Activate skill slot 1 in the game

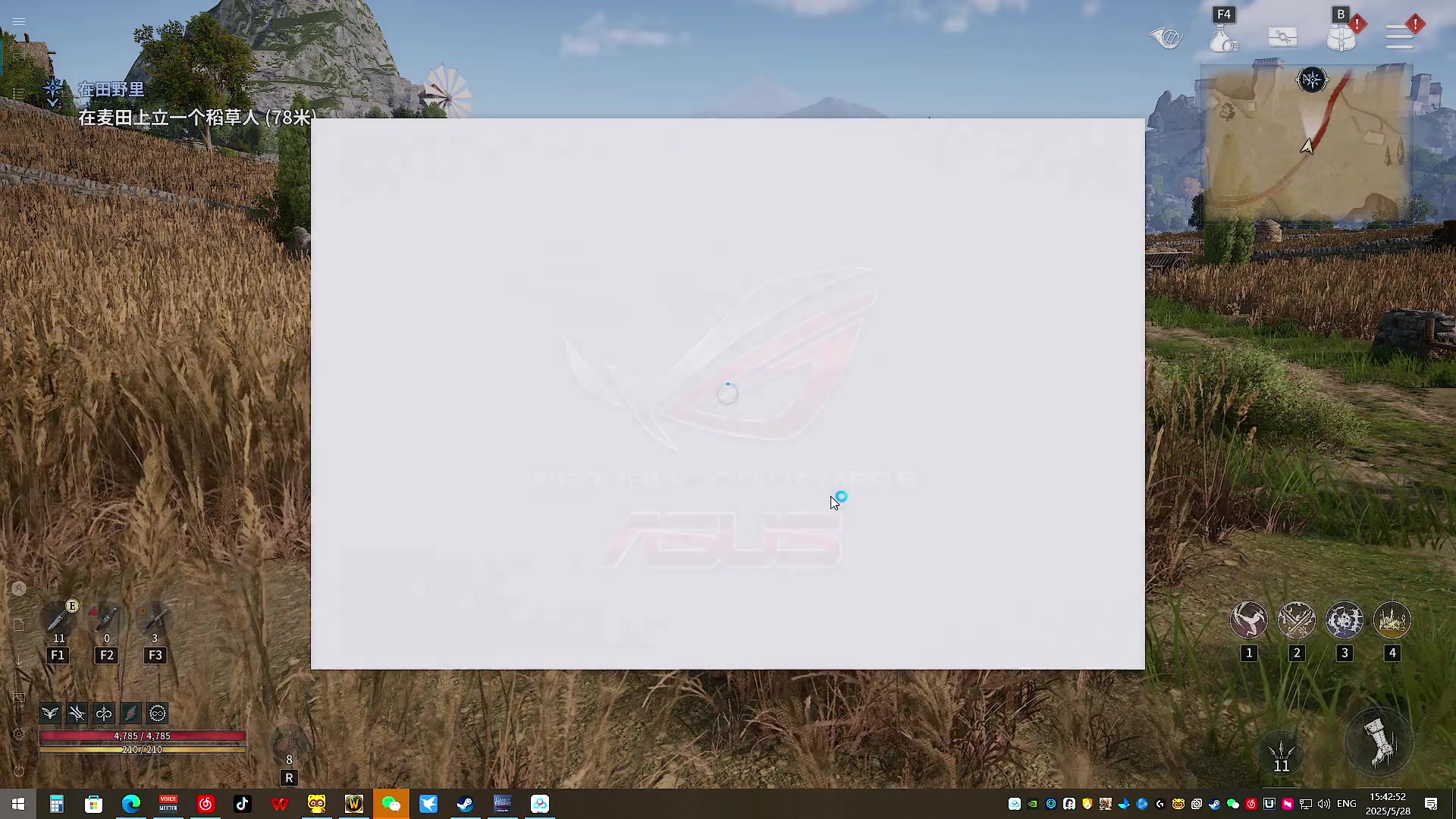pos(1248,620)
